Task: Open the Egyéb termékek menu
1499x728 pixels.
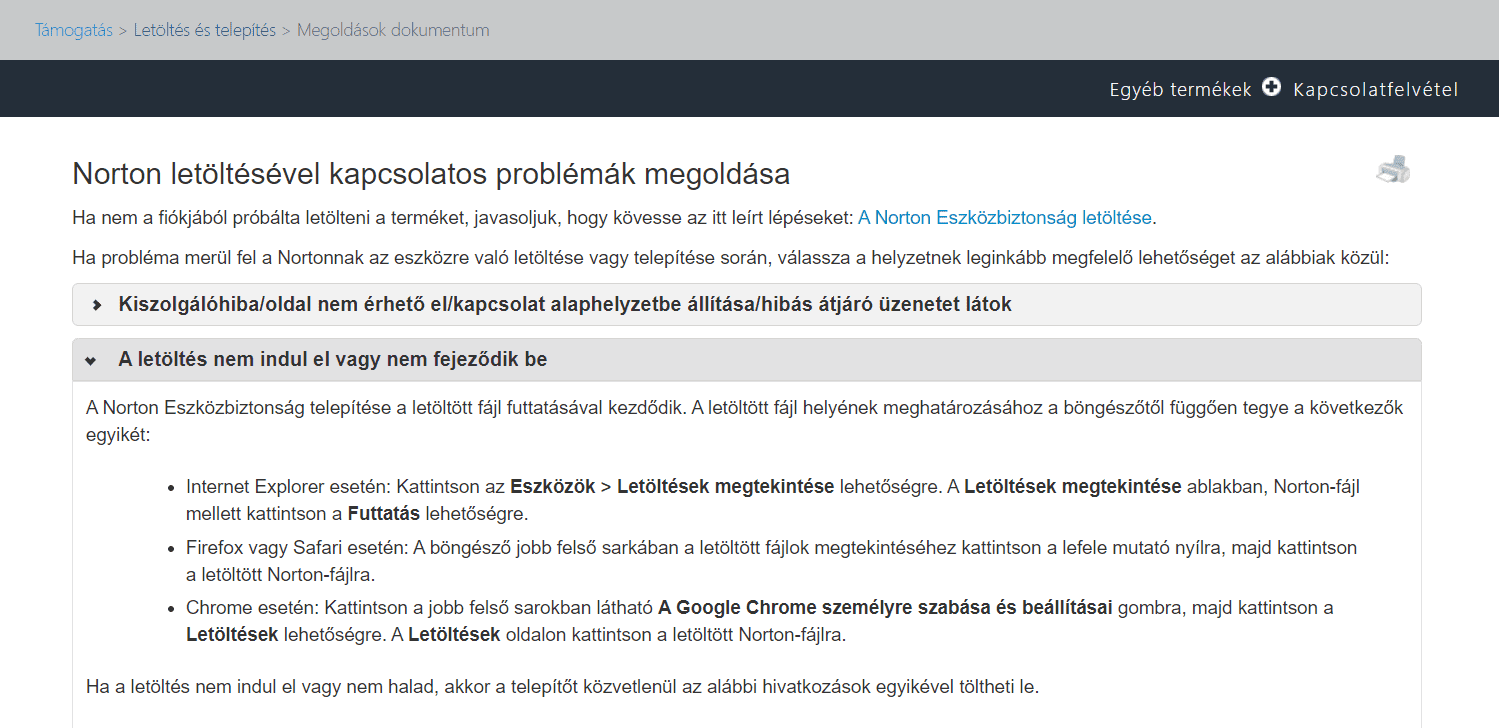Action: point(1180,89)
